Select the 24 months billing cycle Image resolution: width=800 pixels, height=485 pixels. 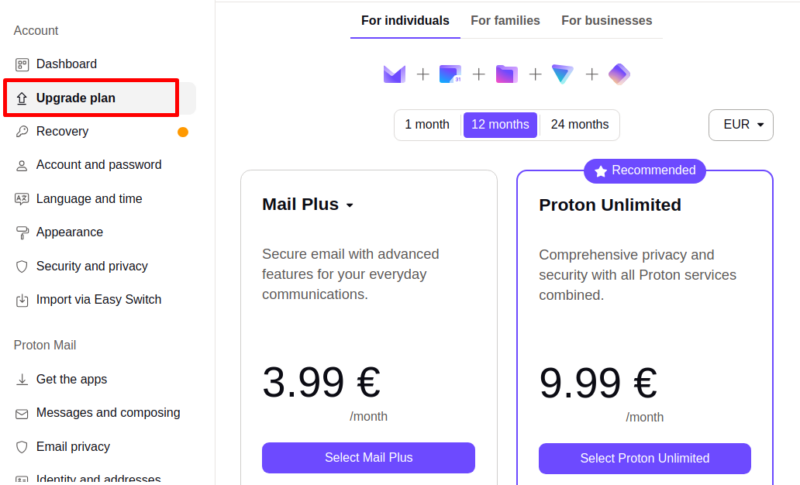(579, 125)
